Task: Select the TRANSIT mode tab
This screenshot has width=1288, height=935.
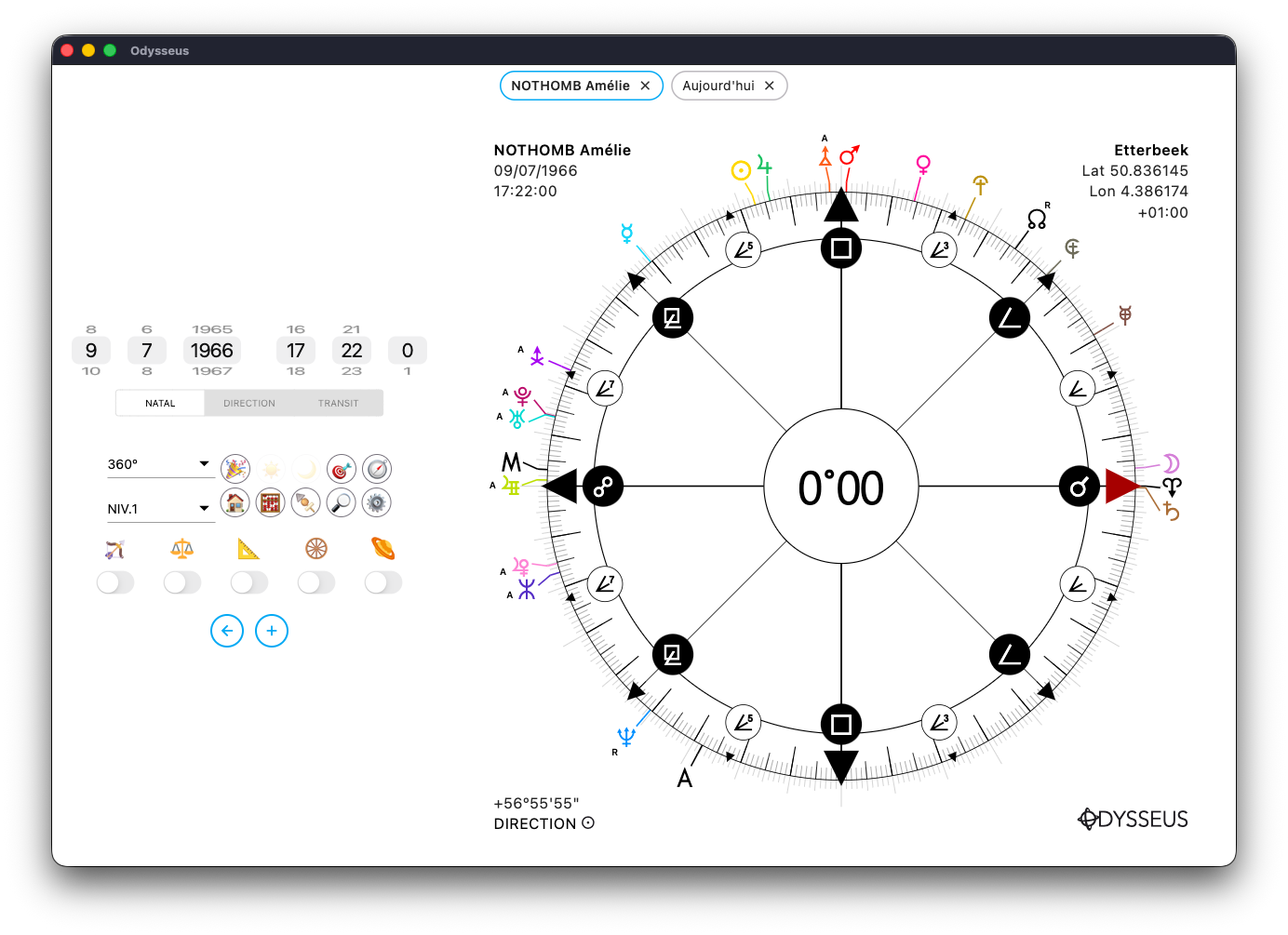Action: pos(338,404)
